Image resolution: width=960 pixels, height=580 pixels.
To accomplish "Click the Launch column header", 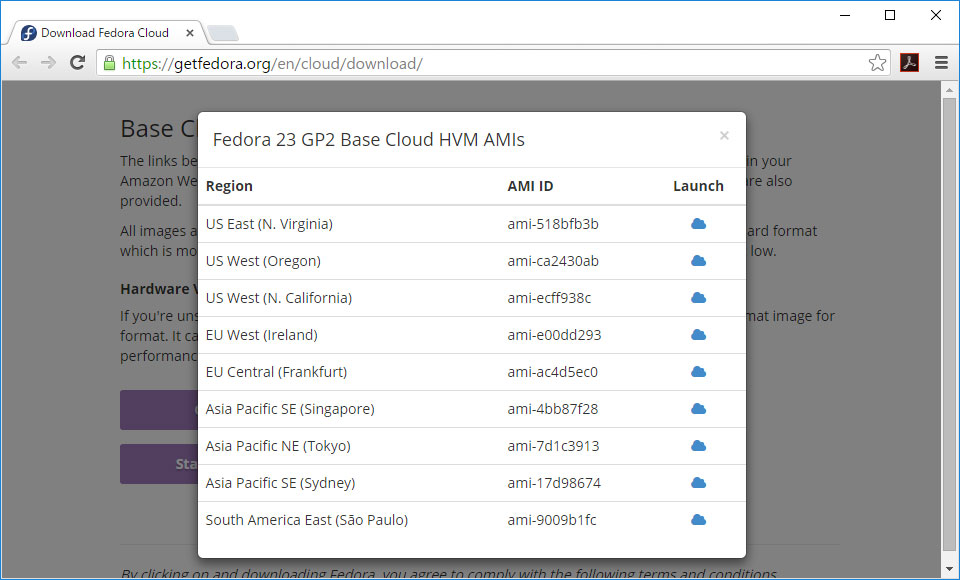I will click(698, 186).
